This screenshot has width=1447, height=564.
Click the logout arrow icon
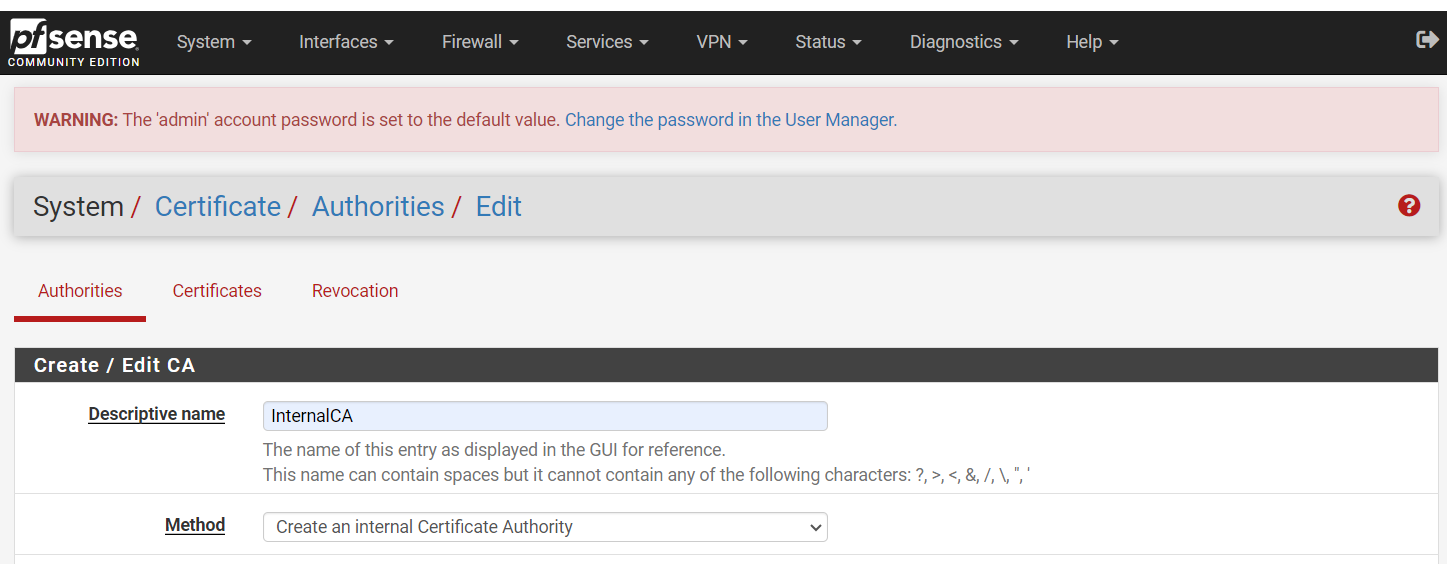[x=1427, y=40]
